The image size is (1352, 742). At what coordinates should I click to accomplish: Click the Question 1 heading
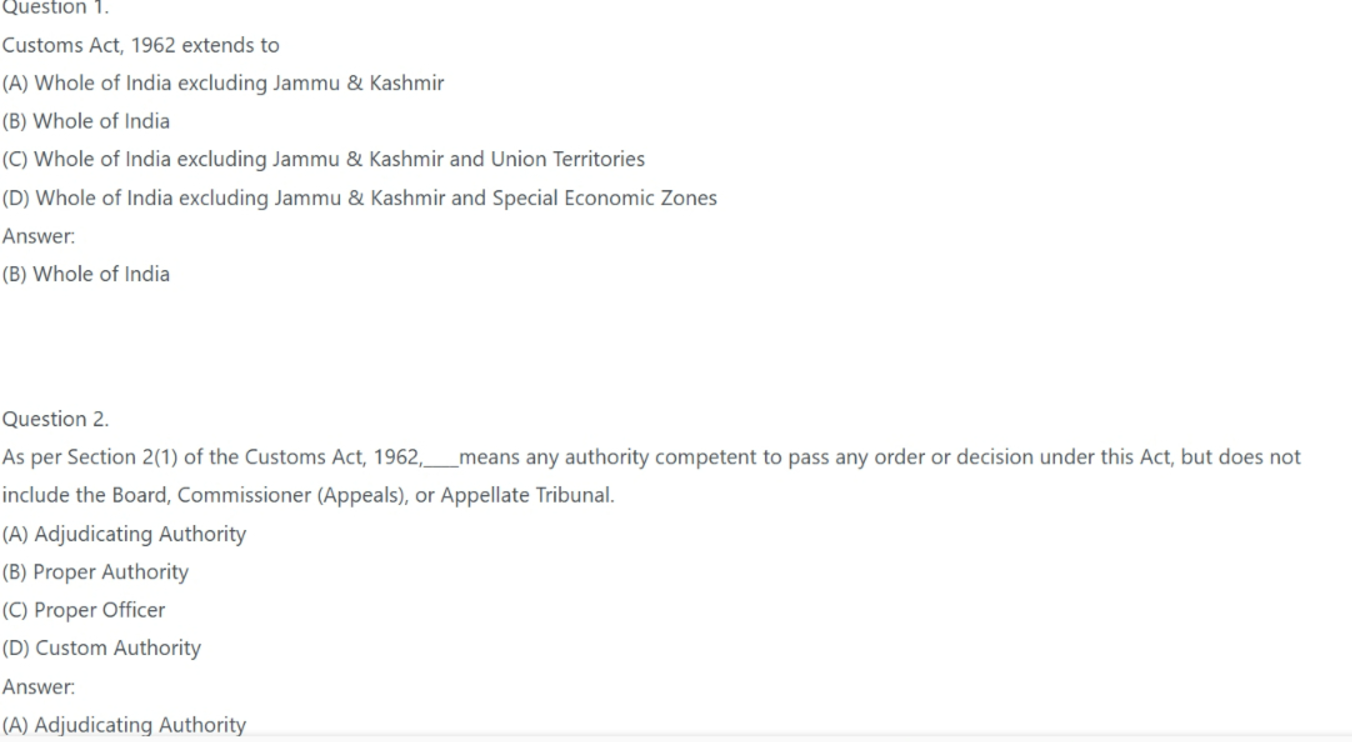(x=55, y=8)
